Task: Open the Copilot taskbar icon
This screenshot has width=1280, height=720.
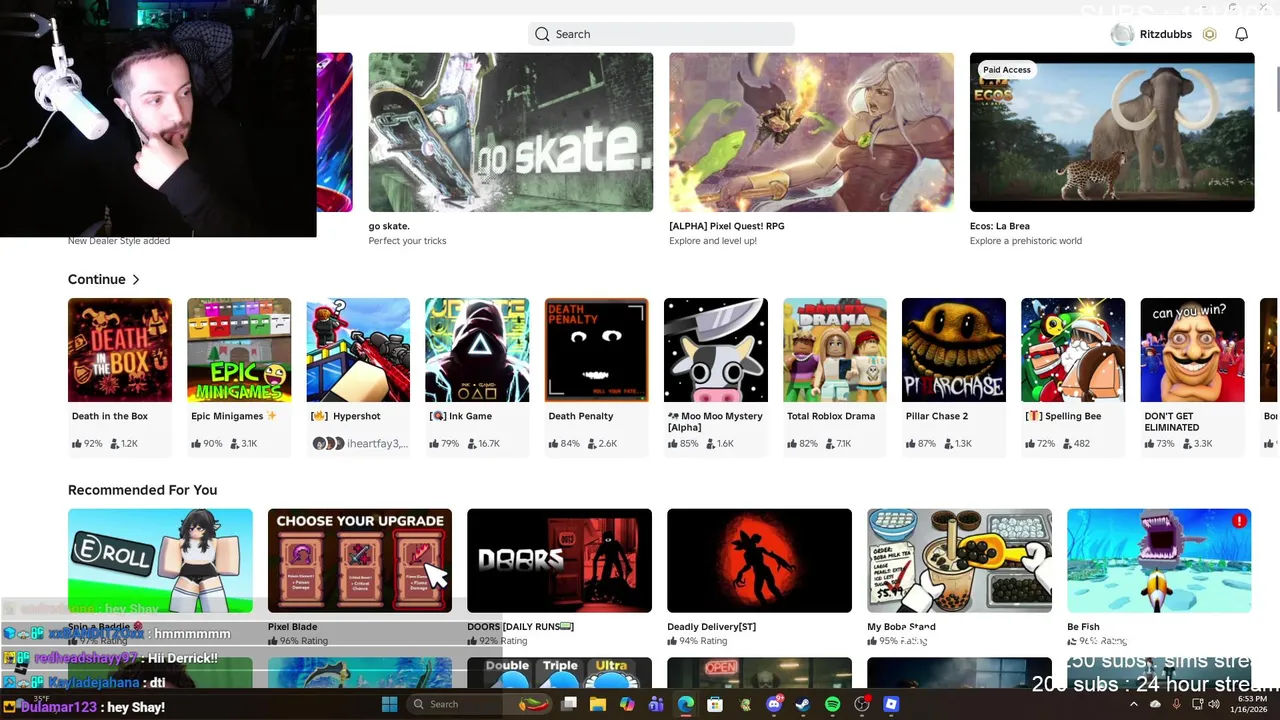Action: coord(627,704)
